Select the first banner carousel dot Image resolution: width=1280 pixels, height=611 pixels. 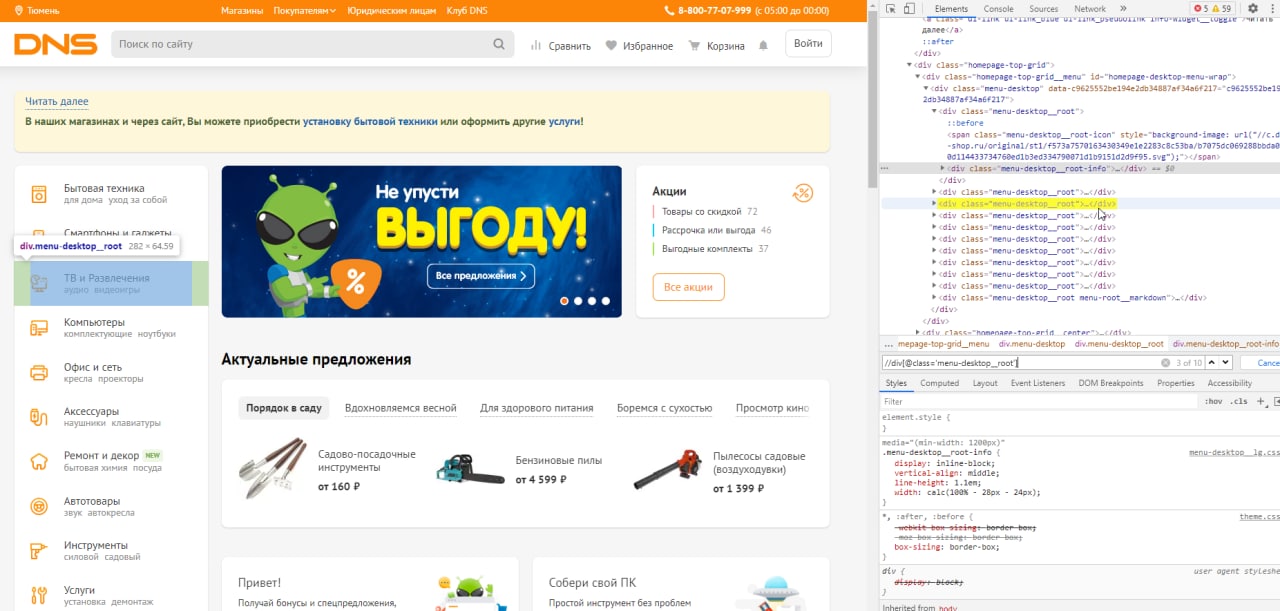pos(565,300)
